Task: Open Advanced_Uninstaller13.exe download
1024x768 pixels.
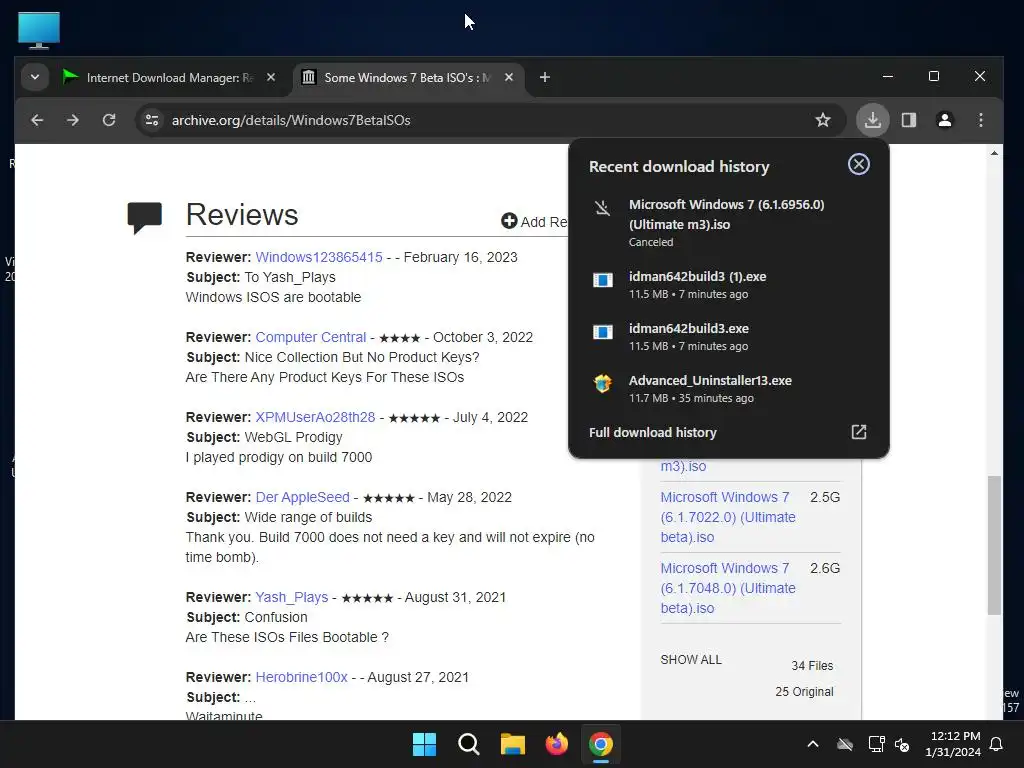Action: pos(729,389)
